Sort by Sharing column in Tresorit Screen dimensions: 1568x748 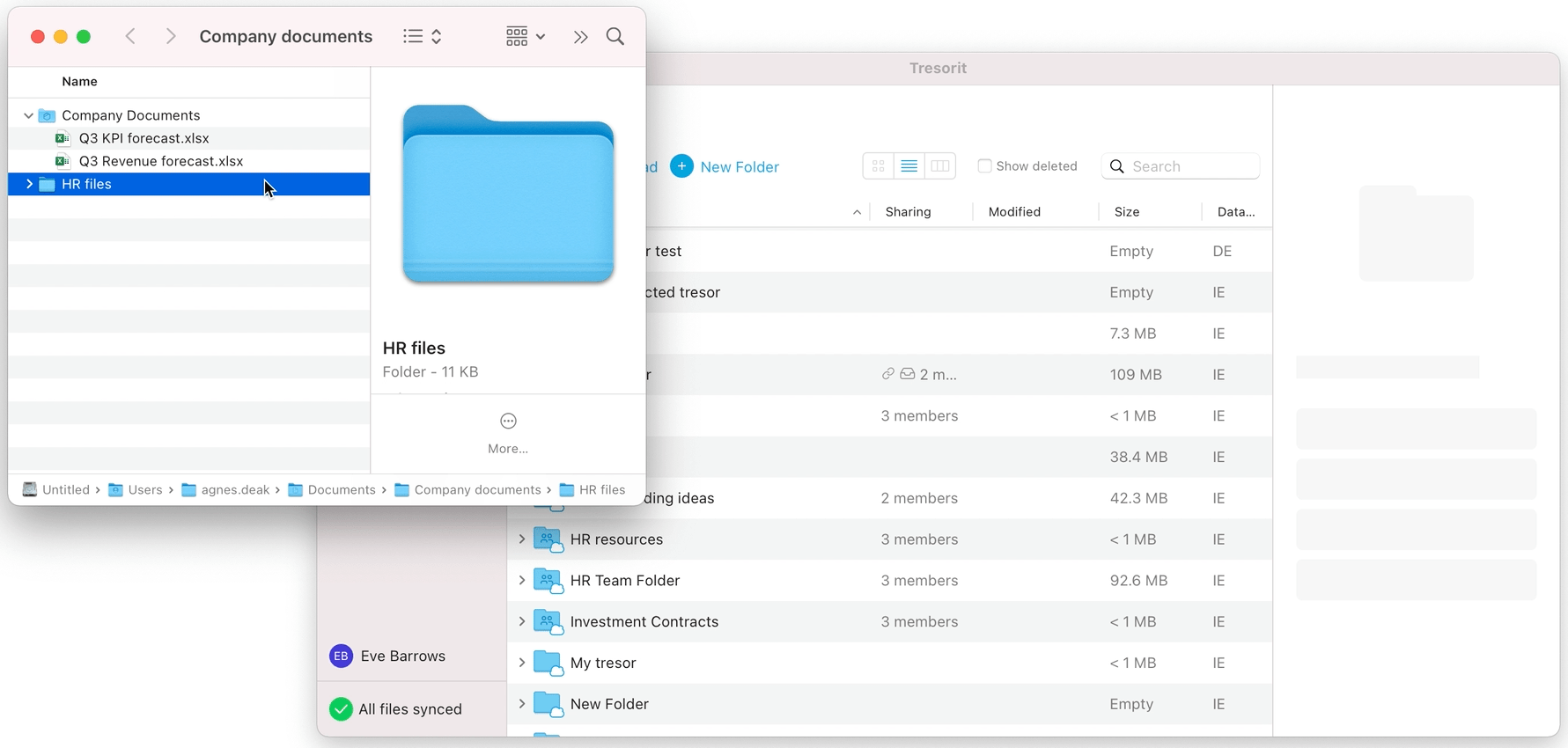(x=909, y=212)
